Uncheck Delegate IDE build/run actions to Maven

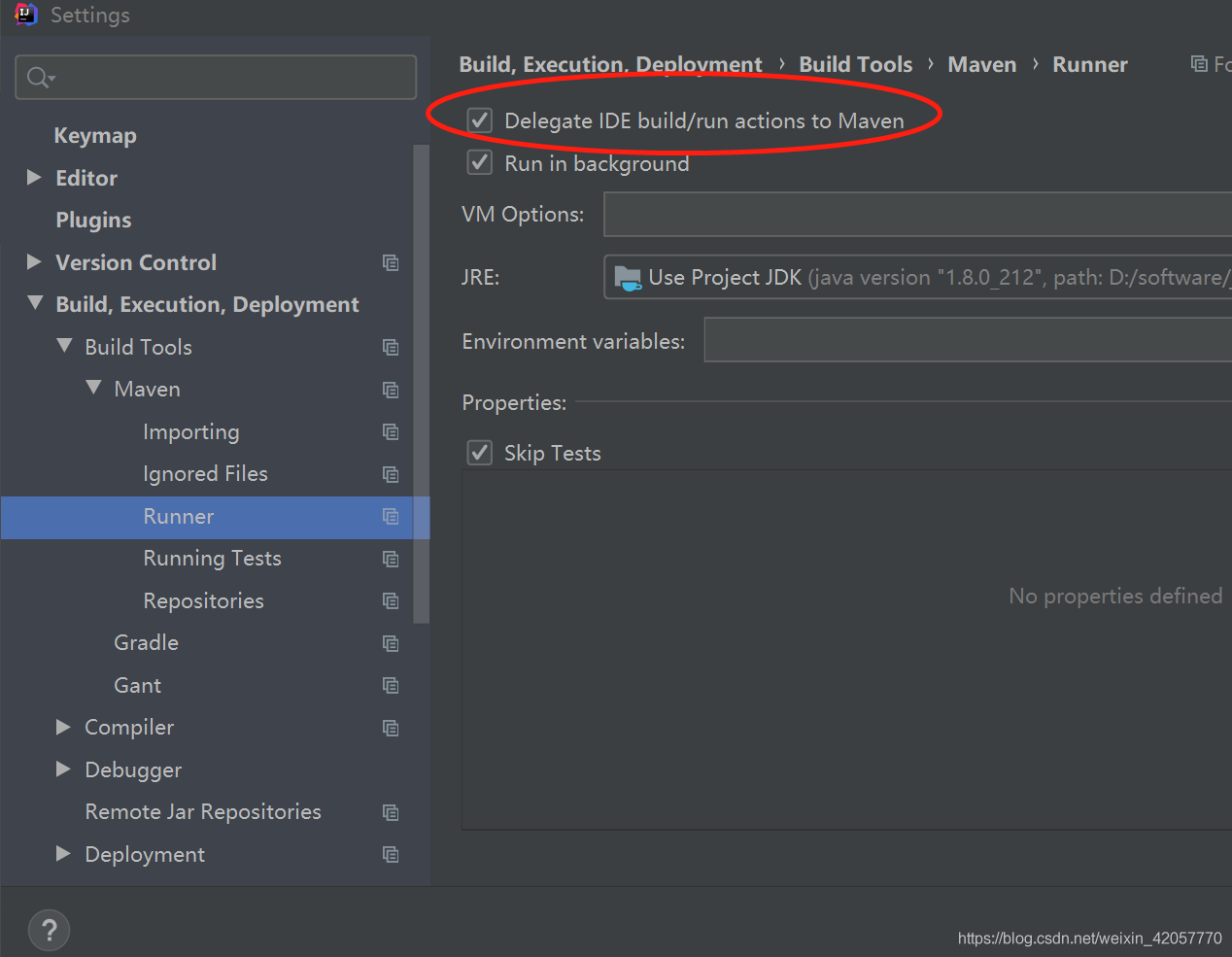pyautogui.click(x=480, y=120)
